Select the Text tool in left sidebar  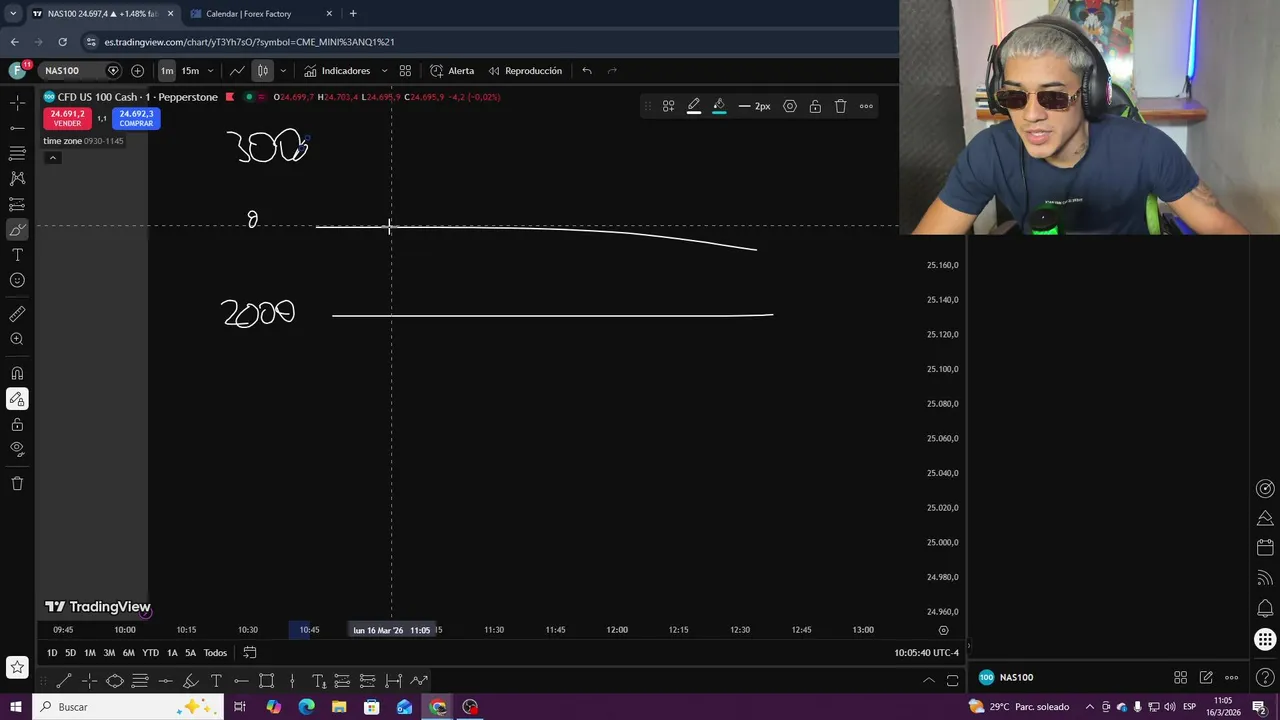pyautogui.click(x=17, y=255)
